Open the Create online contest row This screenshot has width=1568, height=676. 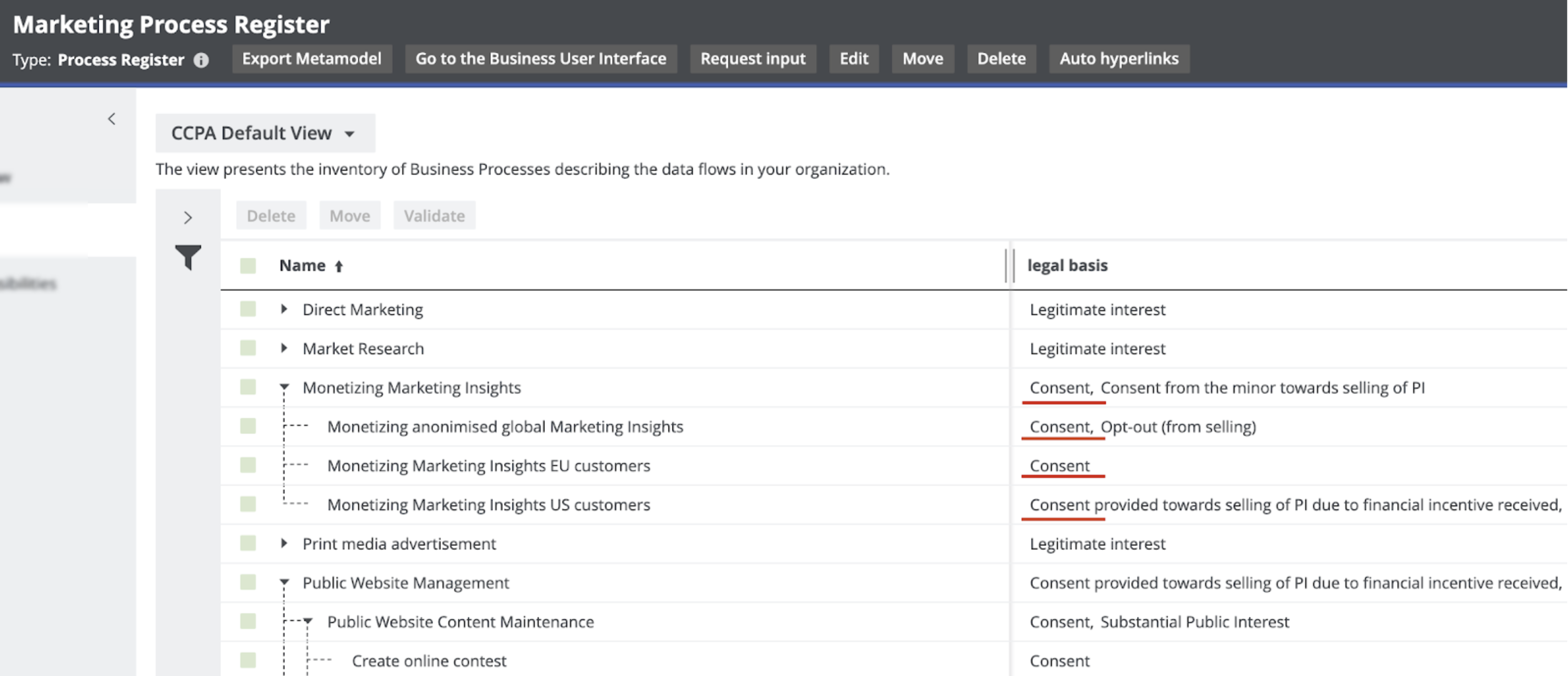point(429,661)
